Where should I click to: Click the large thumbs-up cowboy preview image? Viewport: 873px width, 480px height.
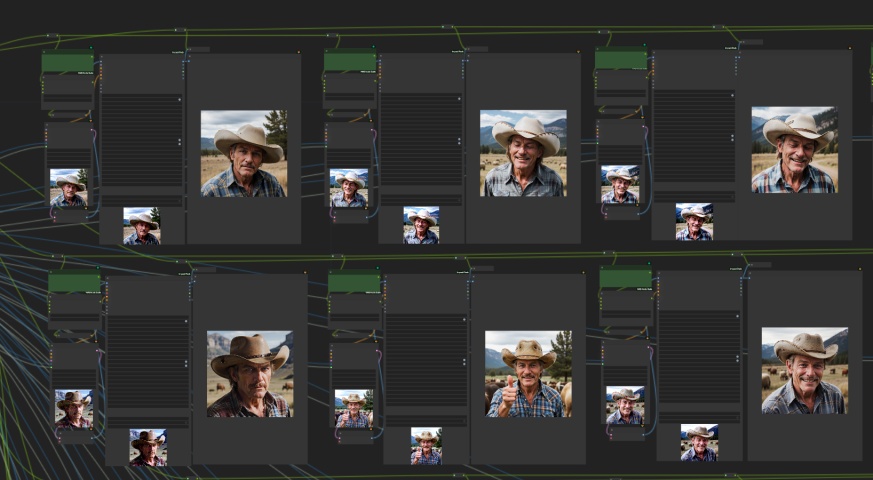[528, 374]
